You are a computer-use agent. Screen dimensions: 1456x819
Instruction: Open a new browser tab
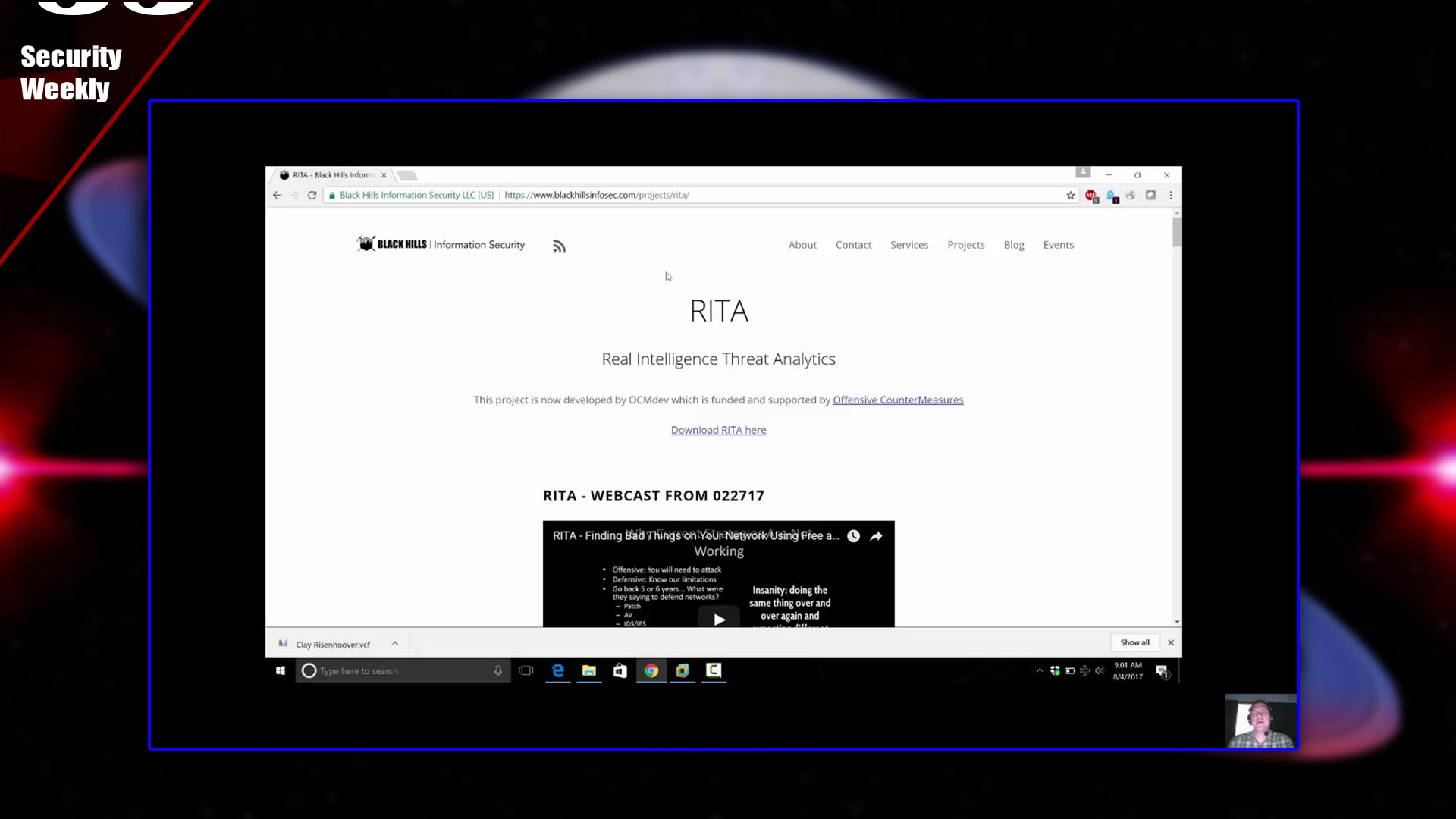[x=406, y=176]
